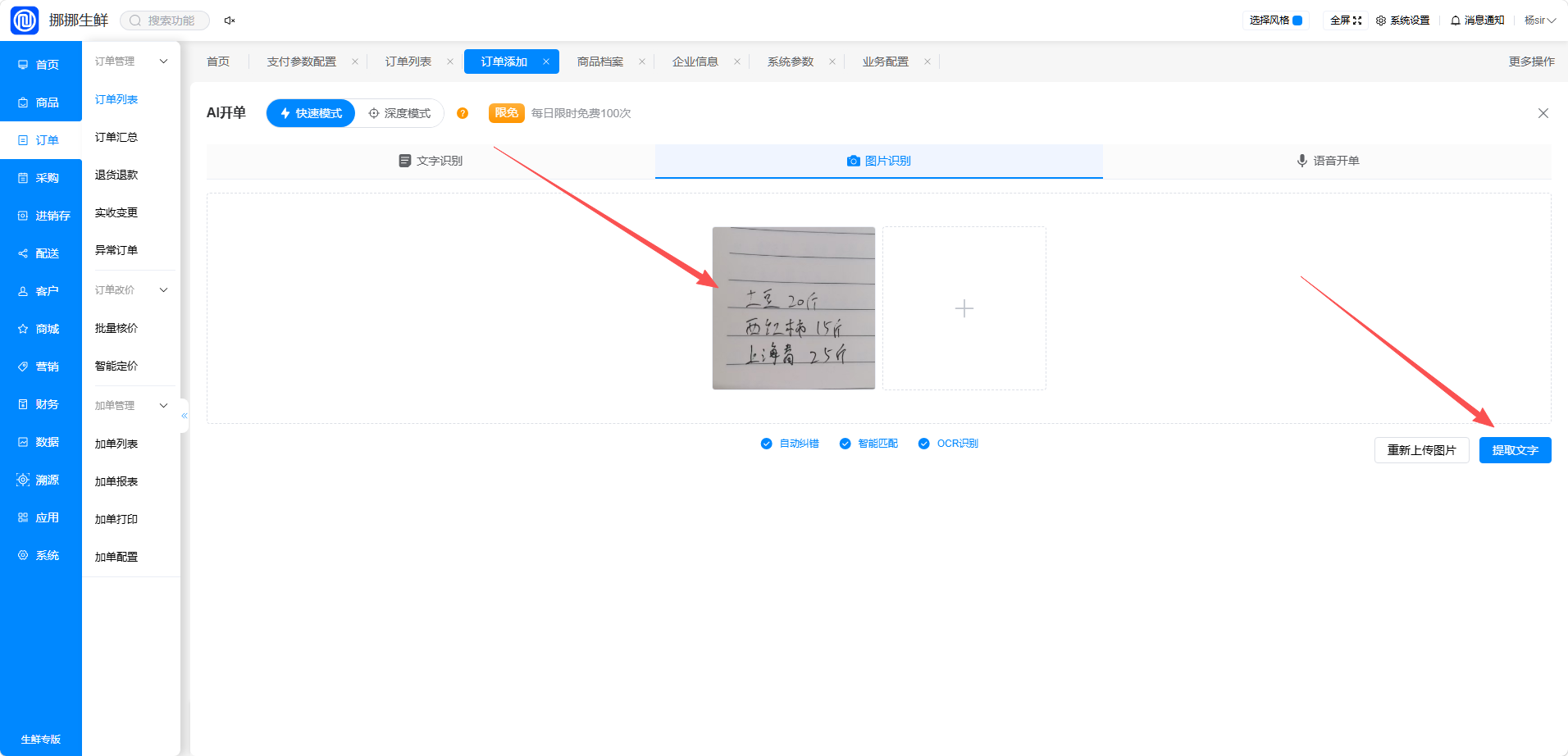Open the 杨sir user dropdown
The width and height of the screenshot is (1568, 756).
point(1540,20)
